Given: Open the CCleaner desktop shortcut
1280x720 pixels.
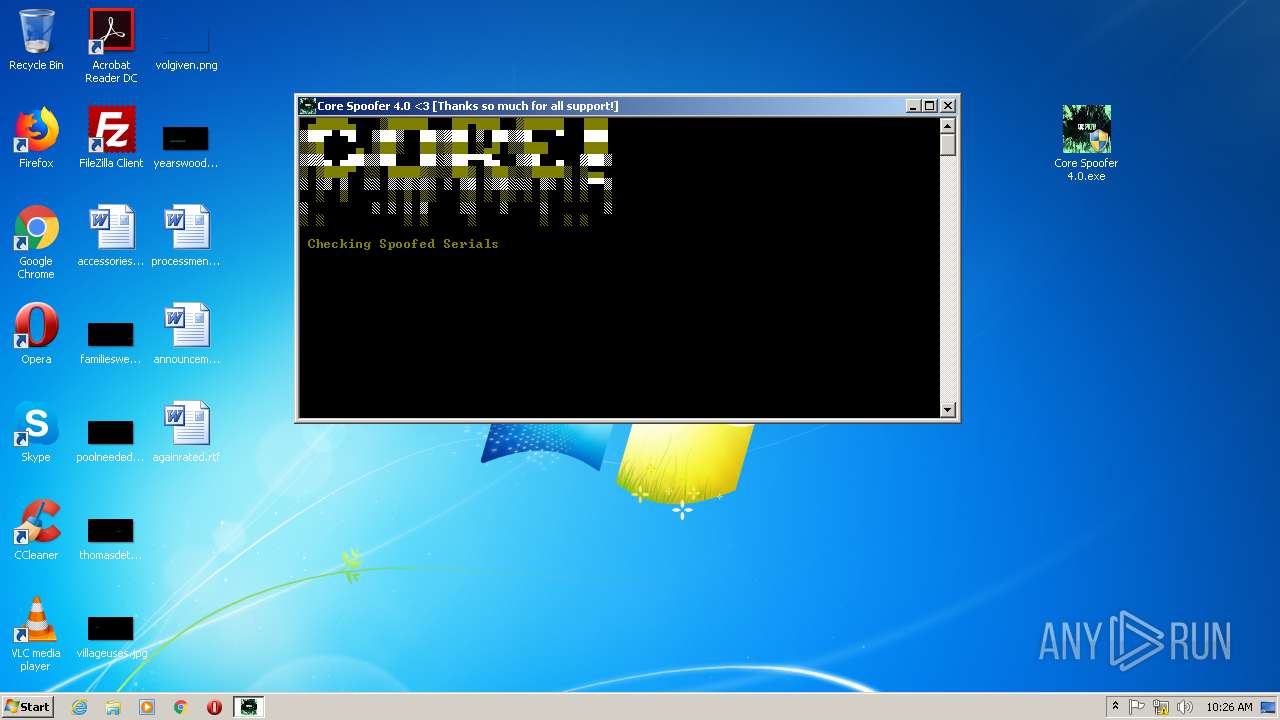Looking at the screenshot, I should tap(36, 530).
